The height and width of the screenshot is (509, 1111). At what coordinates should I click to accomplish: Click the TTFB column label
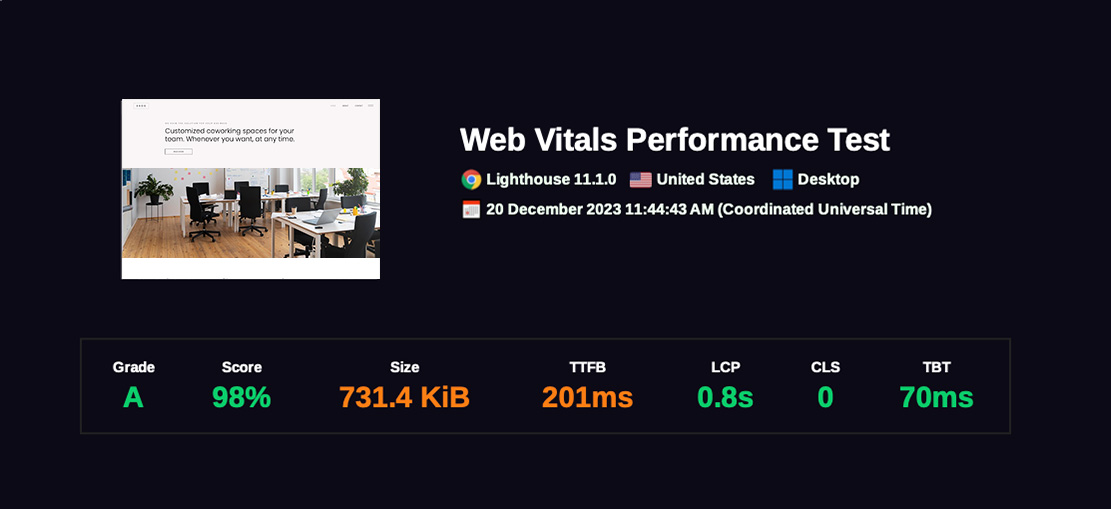[x=587, y=367]
